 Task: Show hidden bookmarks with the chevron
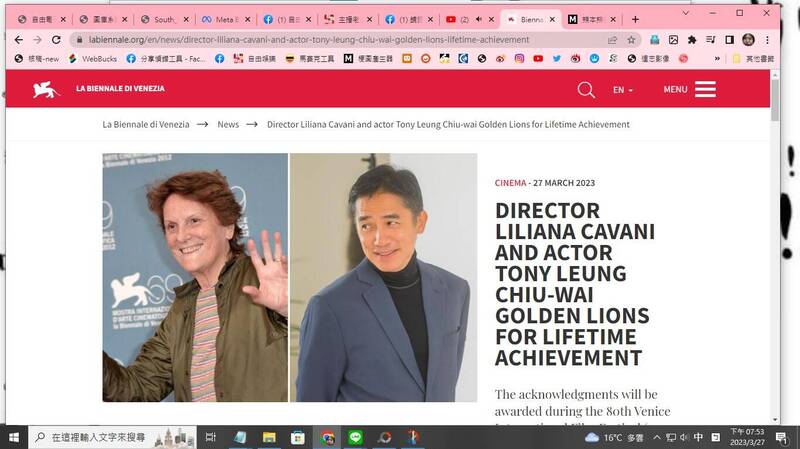717,59
